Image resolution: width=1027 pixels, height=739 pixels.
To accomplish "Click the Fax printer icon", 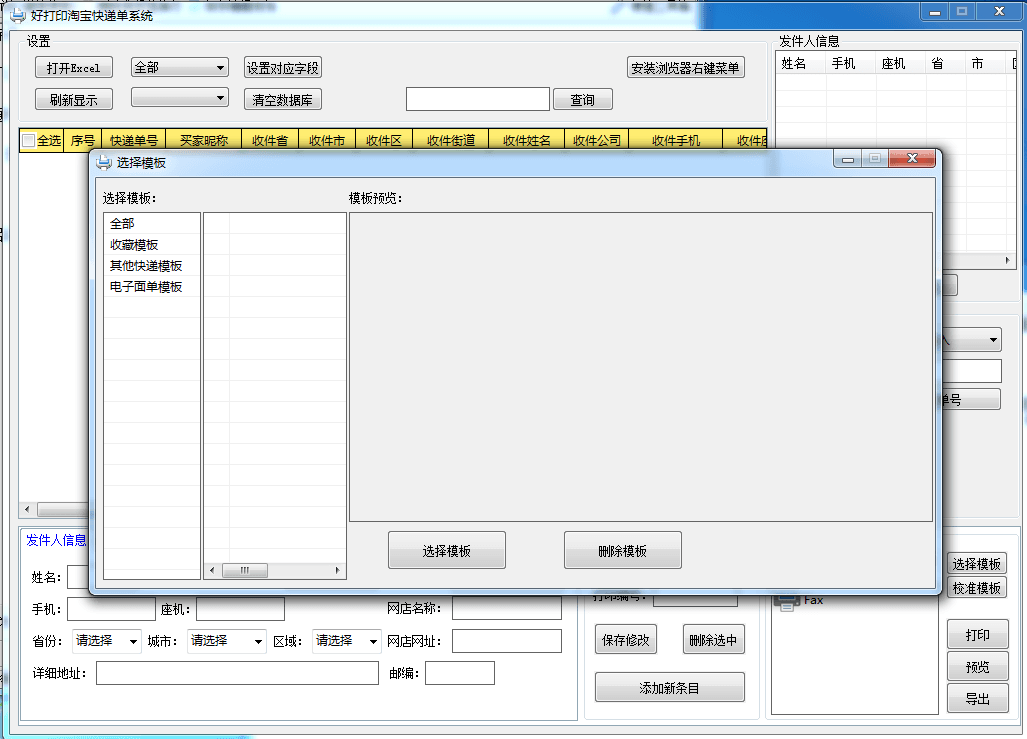I will [788, 600].
